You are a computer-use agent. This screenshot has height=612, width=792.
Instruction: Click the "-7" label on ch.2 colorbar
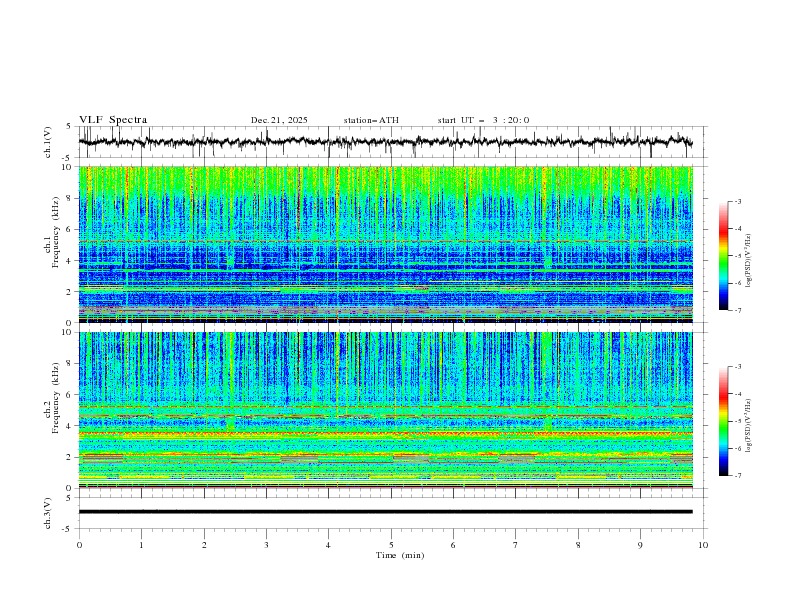(738, 476)
